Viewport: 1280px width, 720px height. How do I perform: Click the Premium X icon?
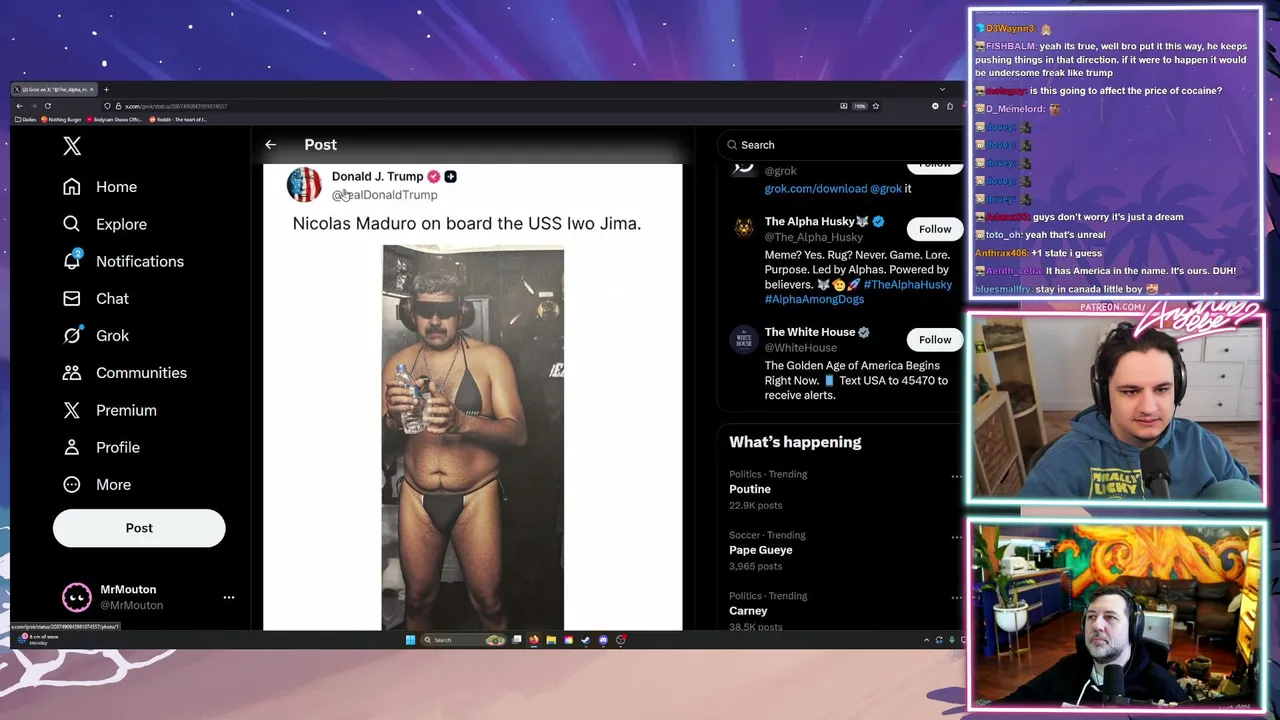(72, 410)
